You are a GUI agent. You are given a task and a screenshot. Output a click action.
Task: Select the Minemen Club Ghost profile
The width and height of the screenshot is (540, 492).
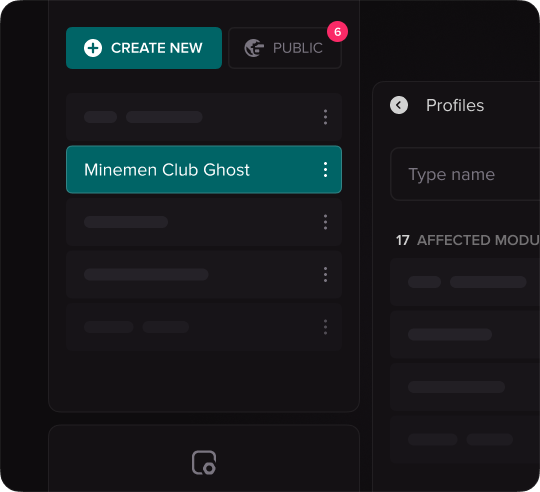click(x=204, y=169)
